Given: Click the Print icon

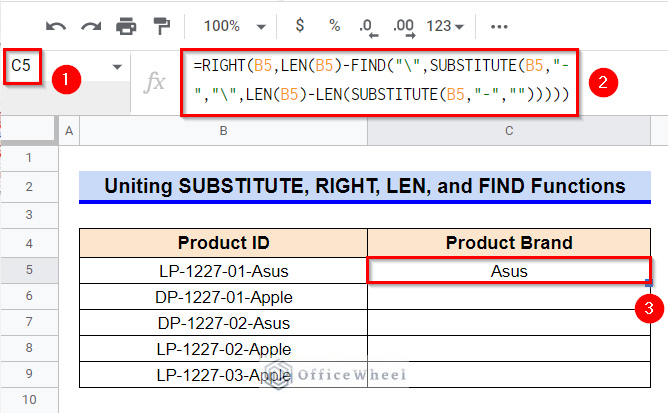Looking at the screenshot, I should pos(126,26).
